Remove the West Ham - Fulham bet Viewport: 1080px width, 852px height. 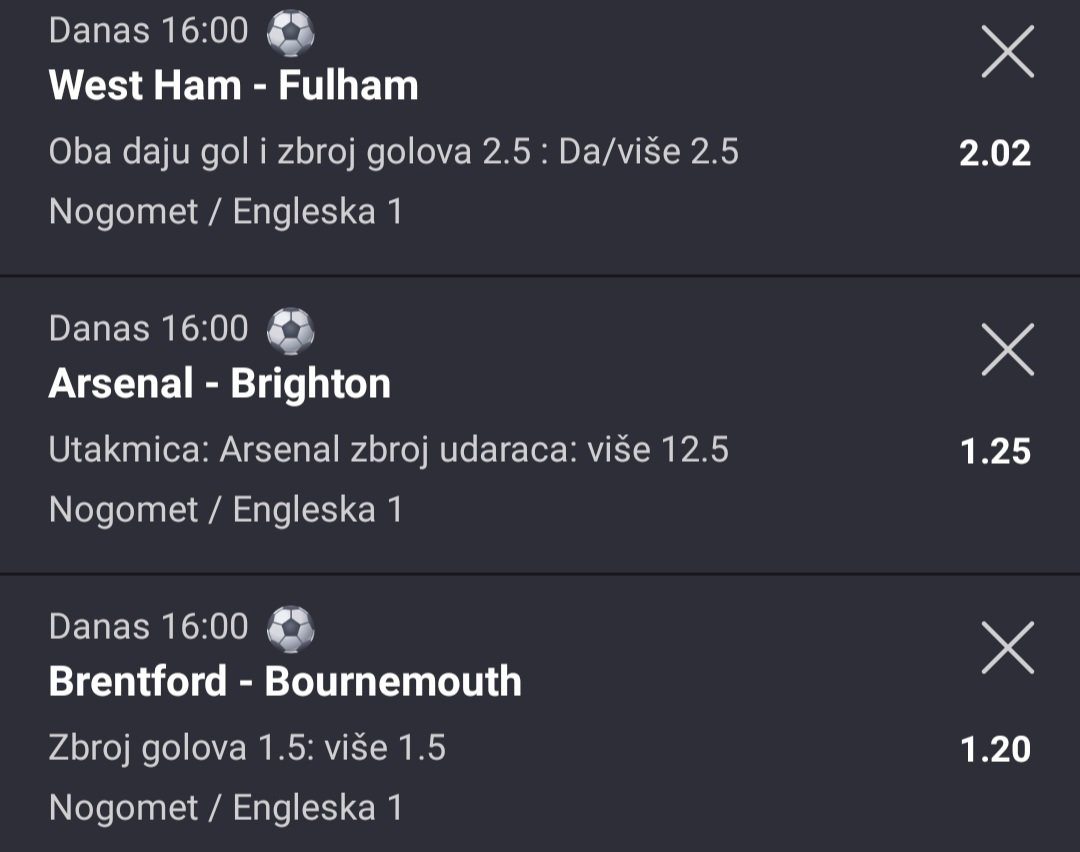click(1007, 52)
